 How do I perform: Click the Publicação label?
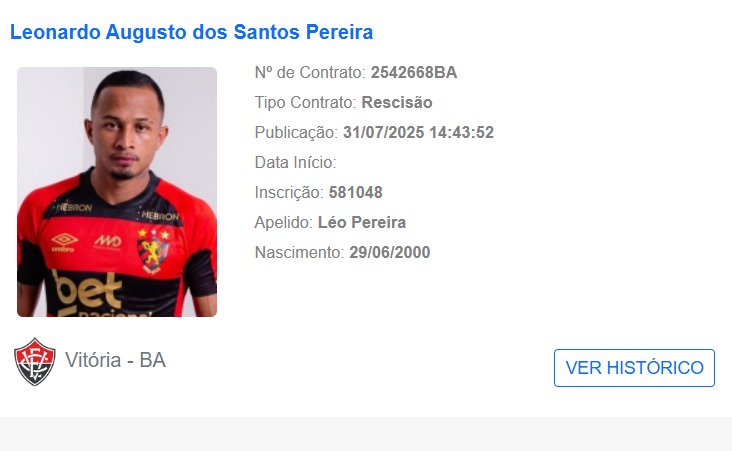(296, 132)
